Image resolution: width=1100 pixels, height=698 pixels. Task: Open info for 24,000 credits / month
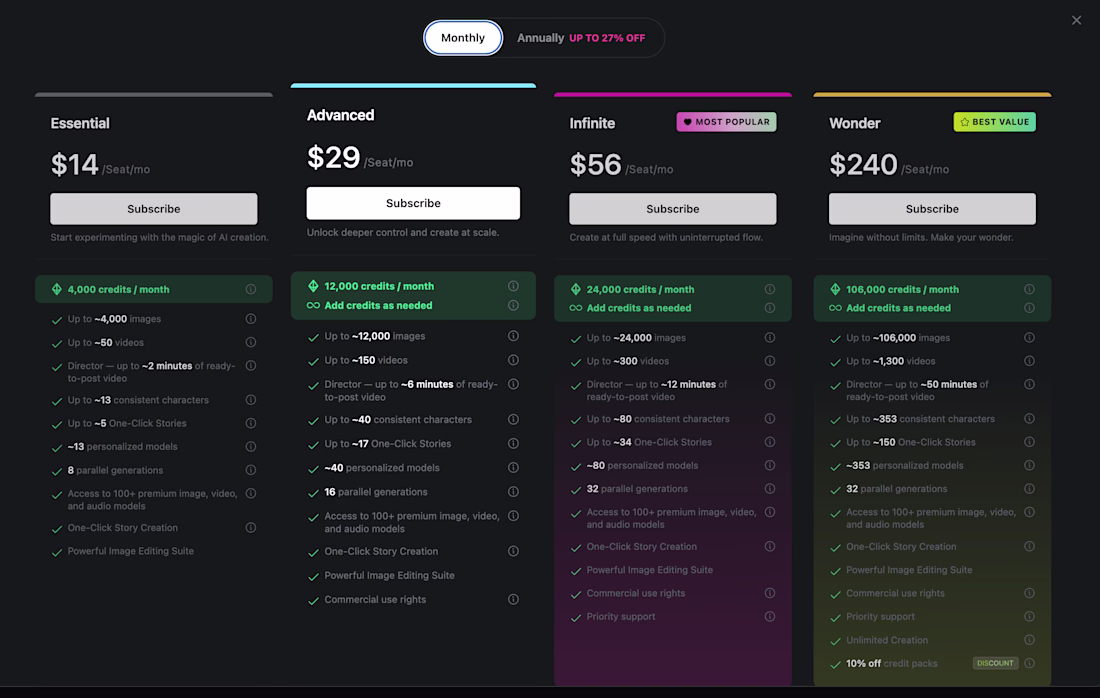pyautogui.click(x=770, y=289)
